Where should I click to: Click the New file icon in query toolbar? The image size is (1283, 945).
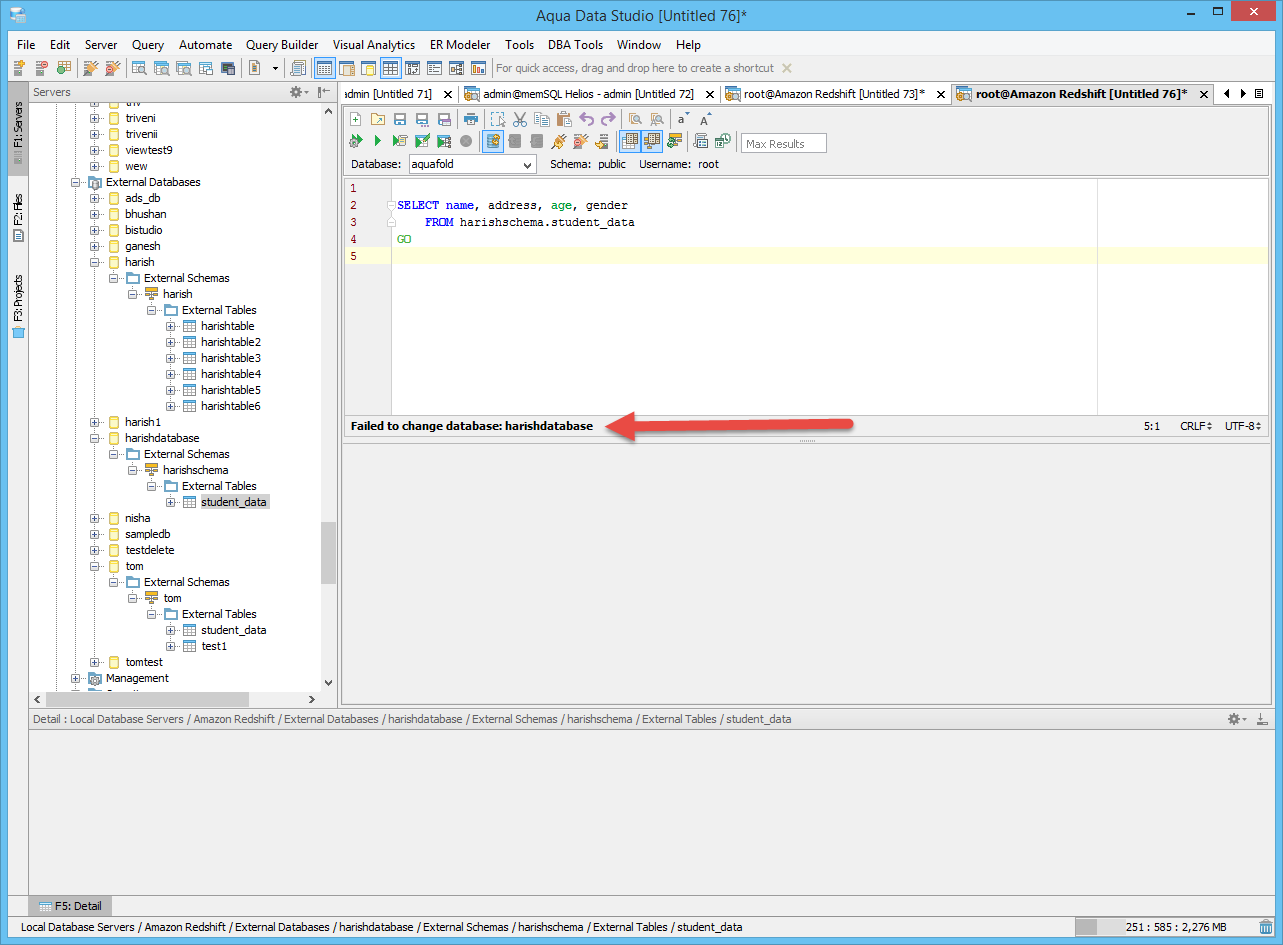(356, 119)
